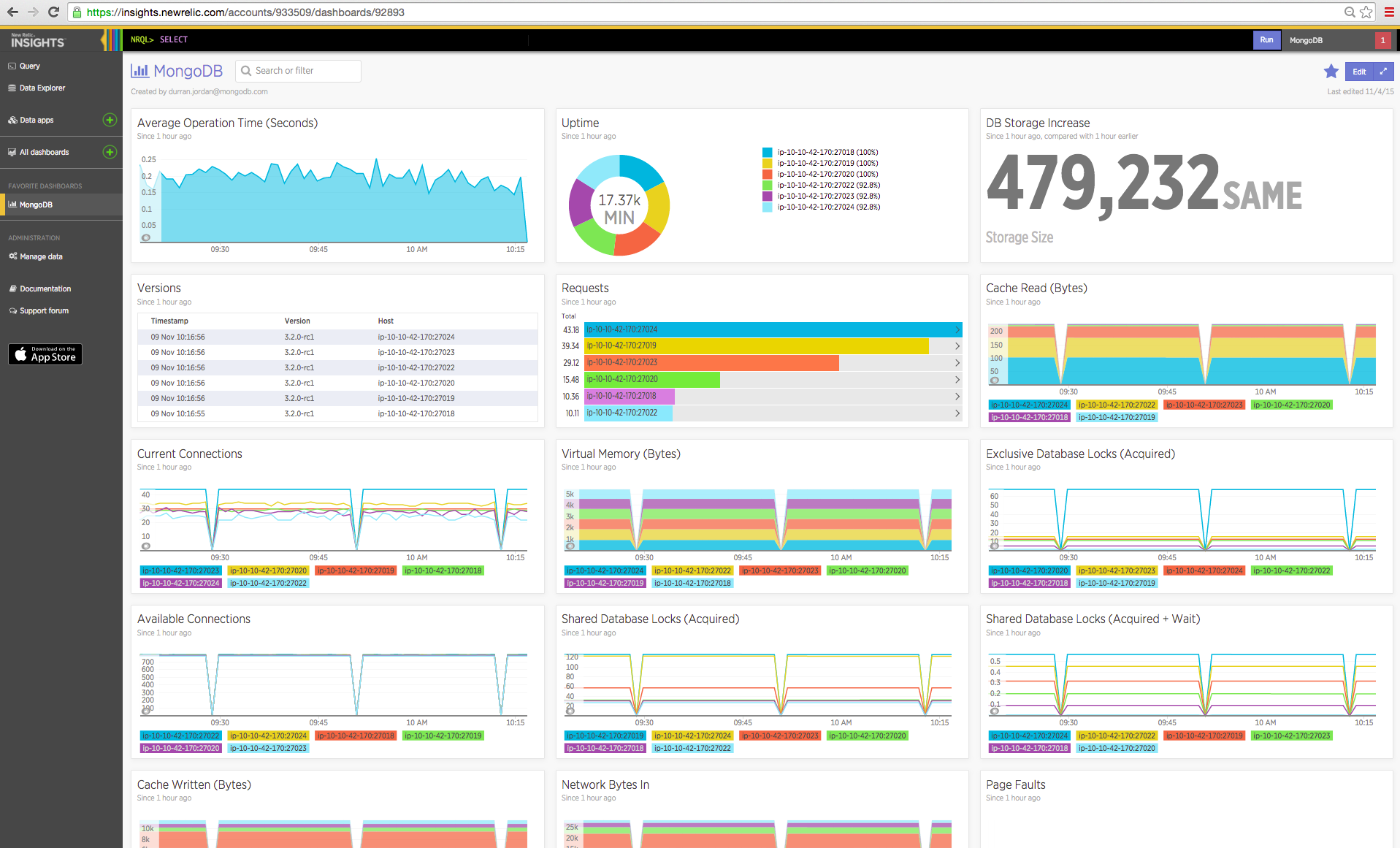Click the Page Faults widget title
The image size is (1400, 848).
pyautogui.click(x=1016, y=784)
